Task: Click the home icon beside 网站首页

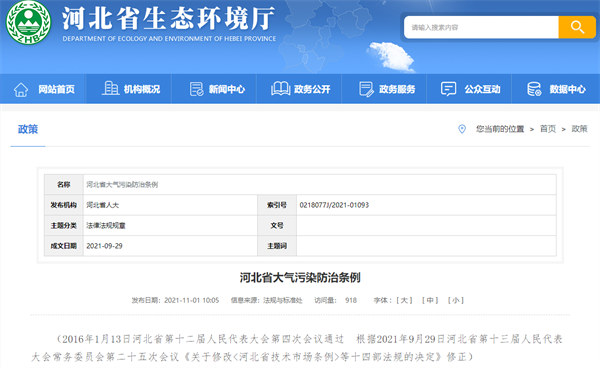Action: coord(21,90)
